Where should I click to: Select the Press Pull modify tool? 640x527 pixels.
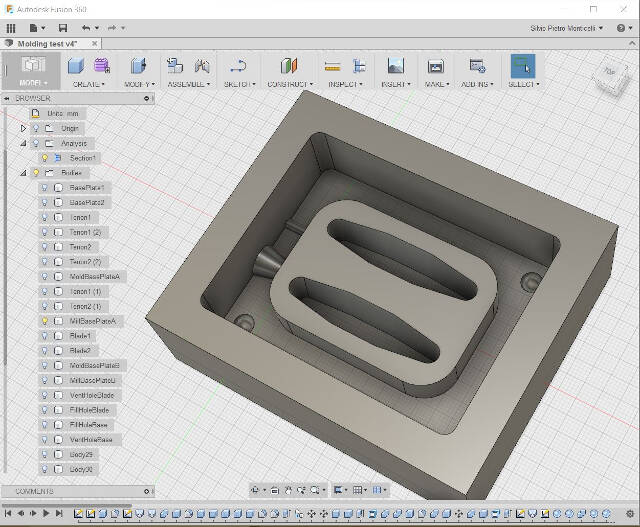(x=139, y=66)
